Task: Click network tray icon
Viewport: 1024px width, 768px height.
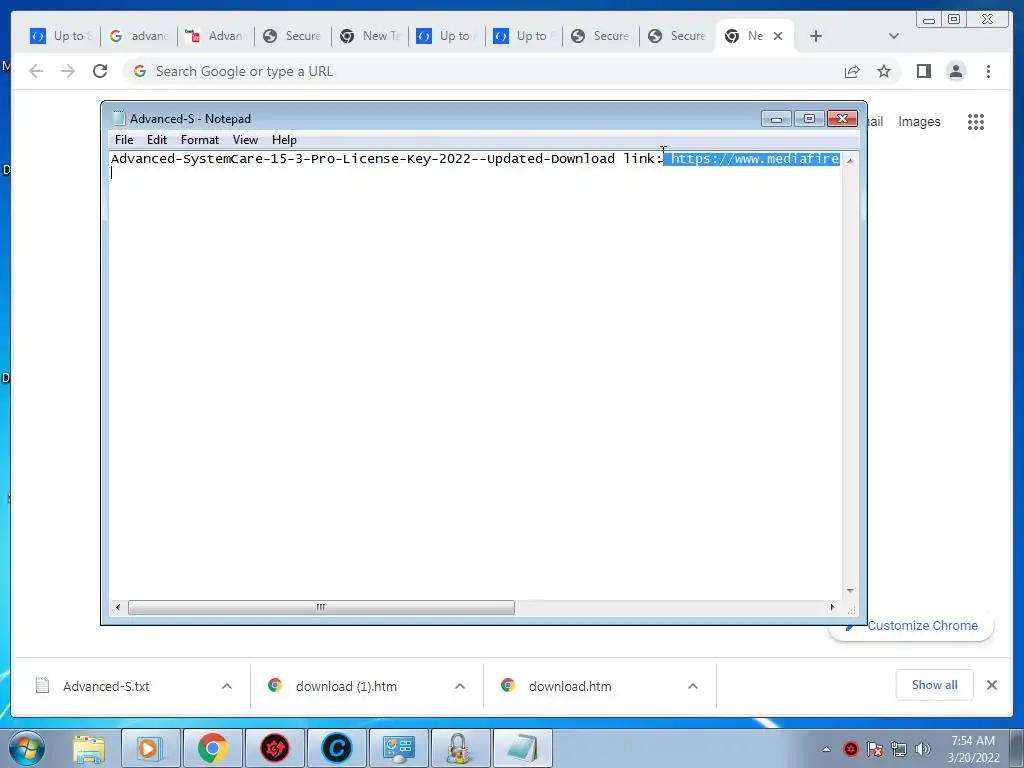Action: [899, 749]
